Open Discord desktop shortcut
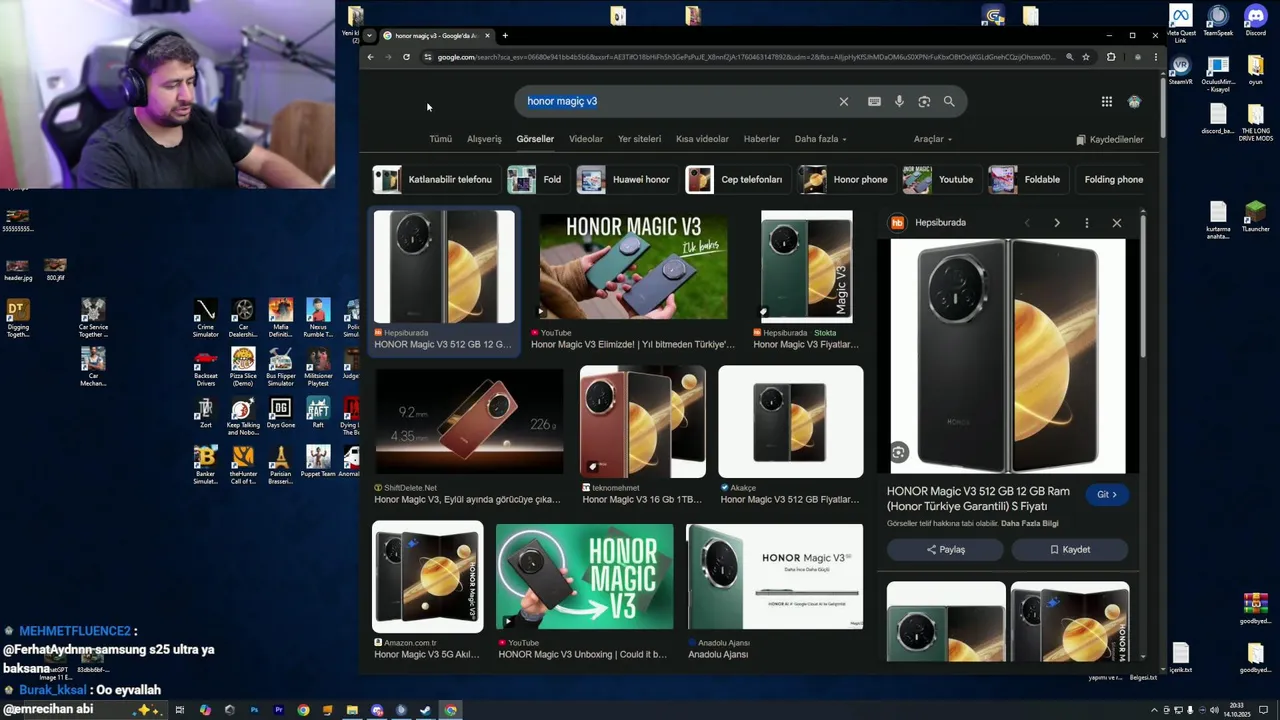1280x720 pixels. (x=1255, y=21)
